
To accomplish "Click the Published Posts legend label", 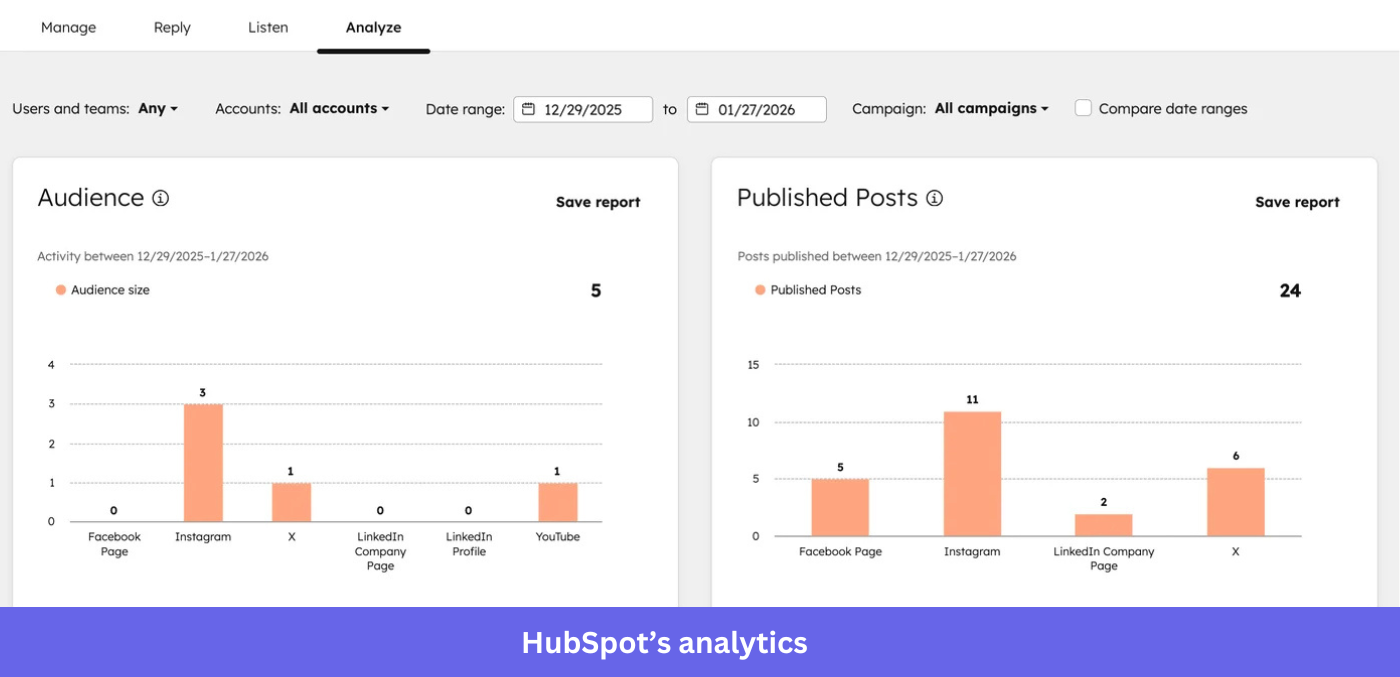I will (x=815, y=290).
